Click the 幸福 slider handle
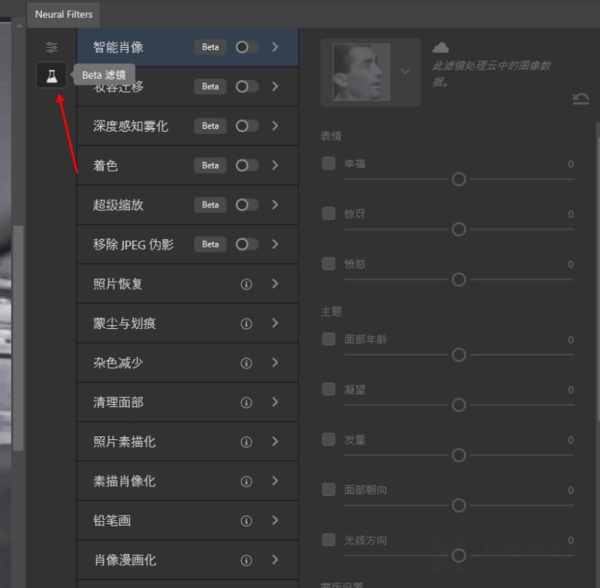This screenshot has height=588, width=600. (x=459, y=179)
